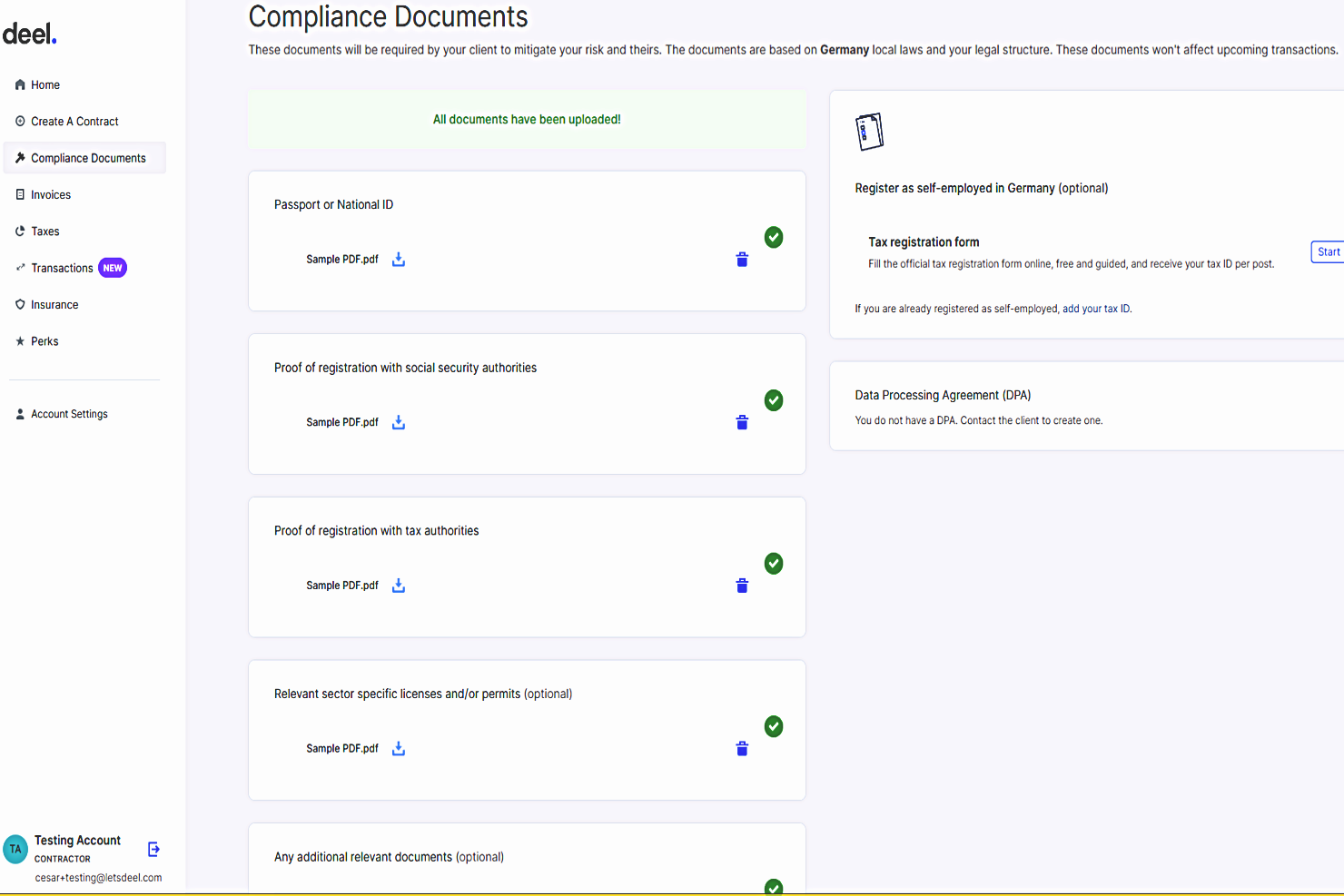Image resolution: width=1344 pixels, height=896 pixels.
Task: Download the Passport or National ID PDF
Action: (398, 260)
